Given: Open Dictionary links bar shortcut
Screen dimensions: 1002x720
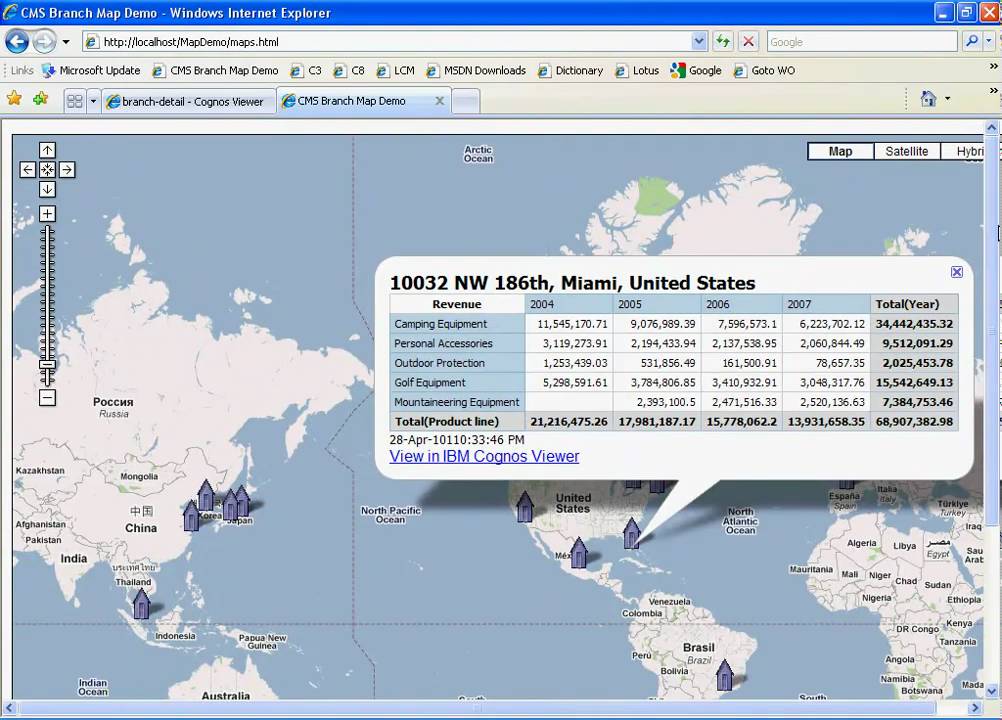Looking at the screenshot, I should tap(571, 70).
